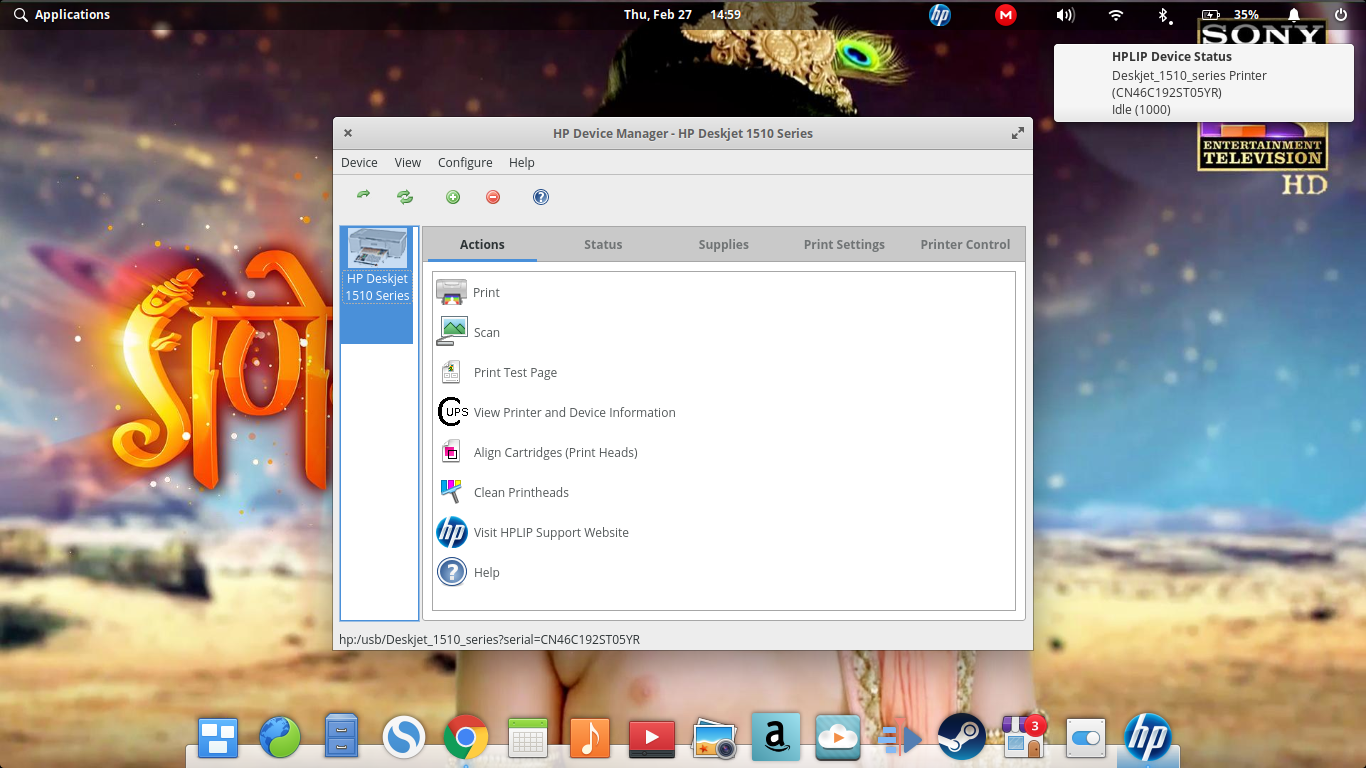Launch Chrome from the dock
The image size is (1366, 768).
(x=466, y=737)
